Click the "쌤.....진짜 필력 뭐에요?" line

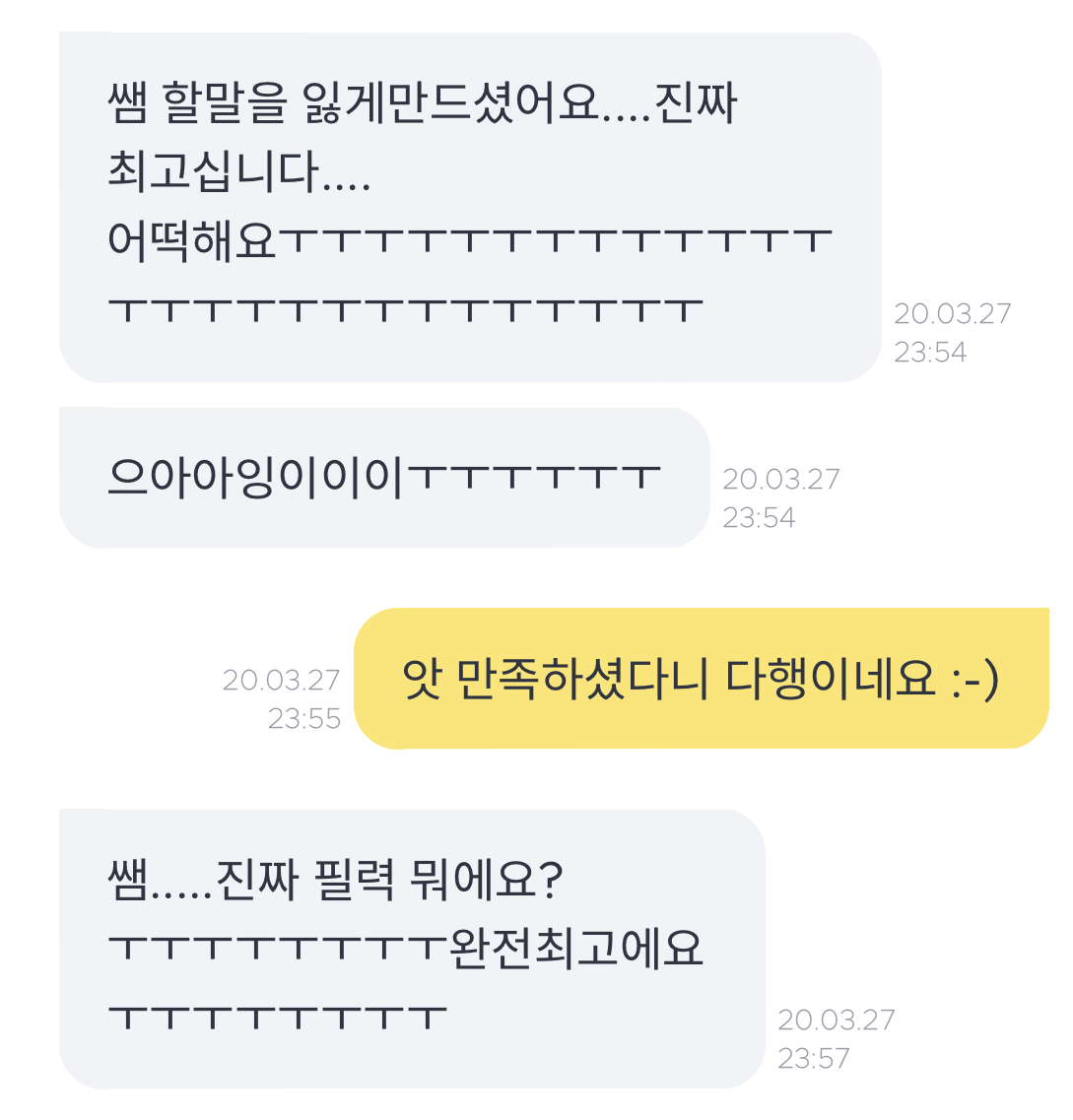pos(335,880)
